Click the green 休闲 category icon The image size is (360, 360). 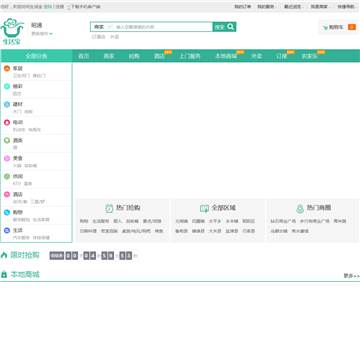pyautogui.click(x=7, y=176)
